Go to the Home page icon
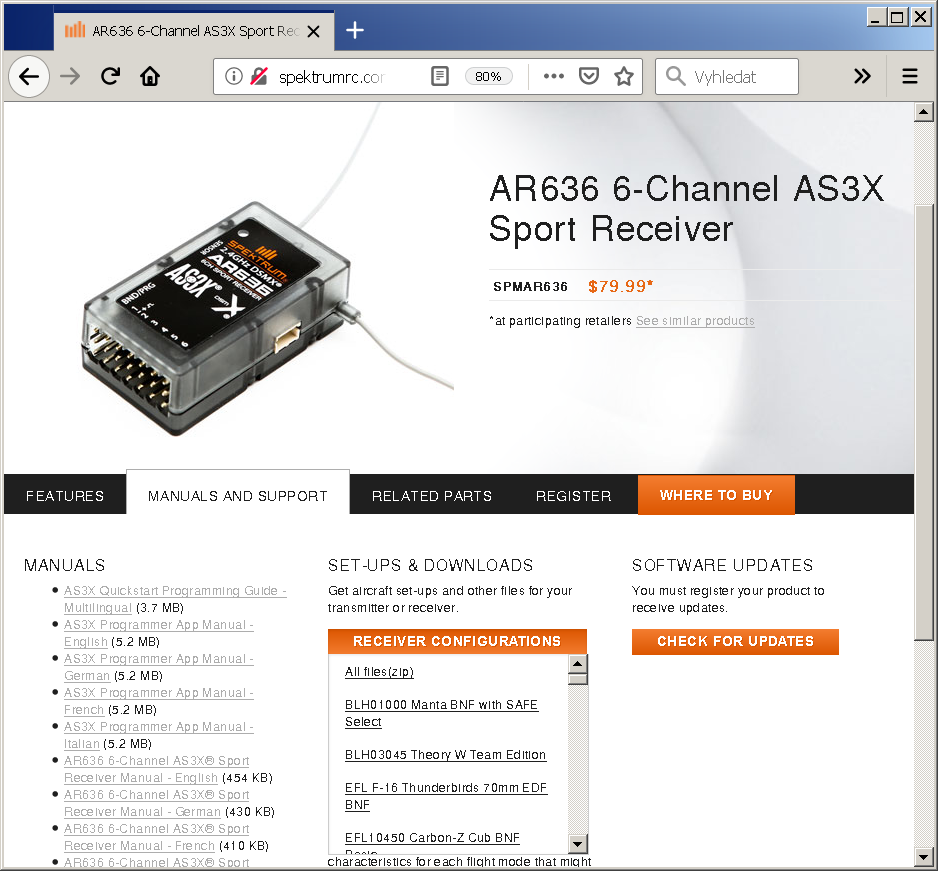938x871 pixels. 150,77
